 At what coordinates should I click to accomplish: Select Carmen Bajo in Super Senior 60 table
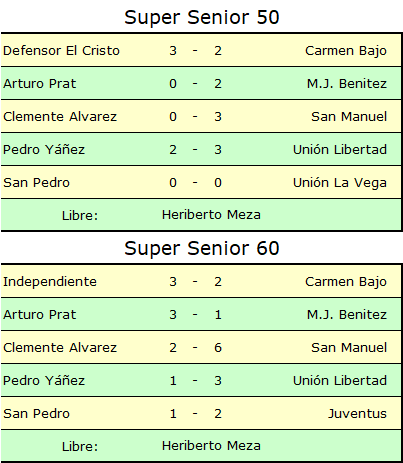pyautogui.click(x=346, y=282)
